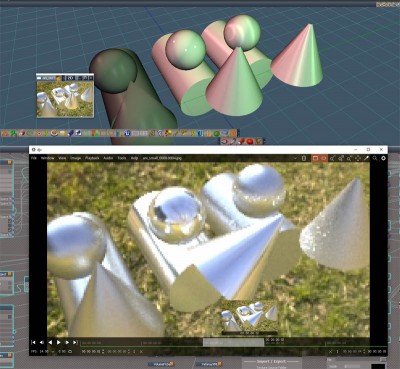Play the sequence forward
This screenshot has height=369, width=400.
coord(59,342)
